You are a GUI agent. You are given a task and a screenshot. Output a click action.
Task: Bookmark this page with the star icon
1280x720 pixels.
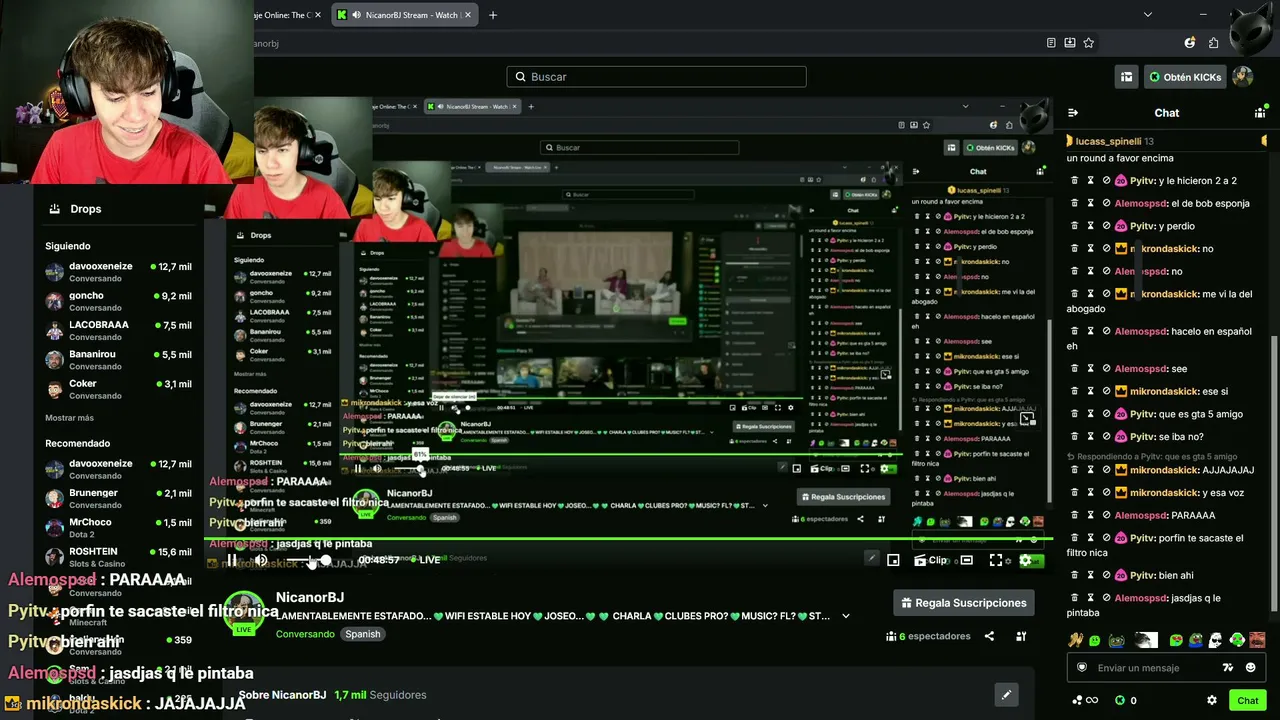tap(1089, 43)
